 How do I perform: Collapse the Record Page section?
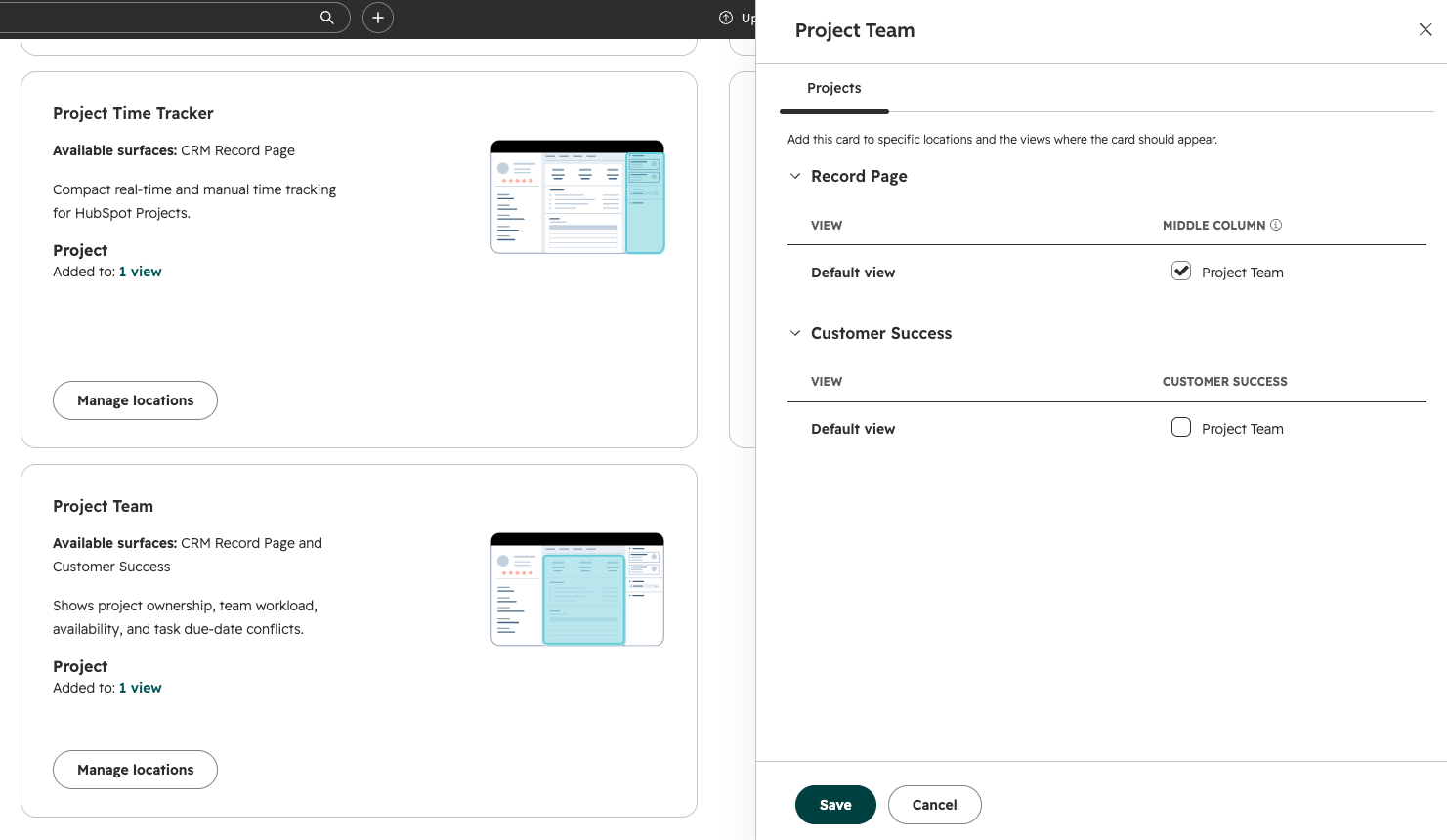click(x=795, y=176)
